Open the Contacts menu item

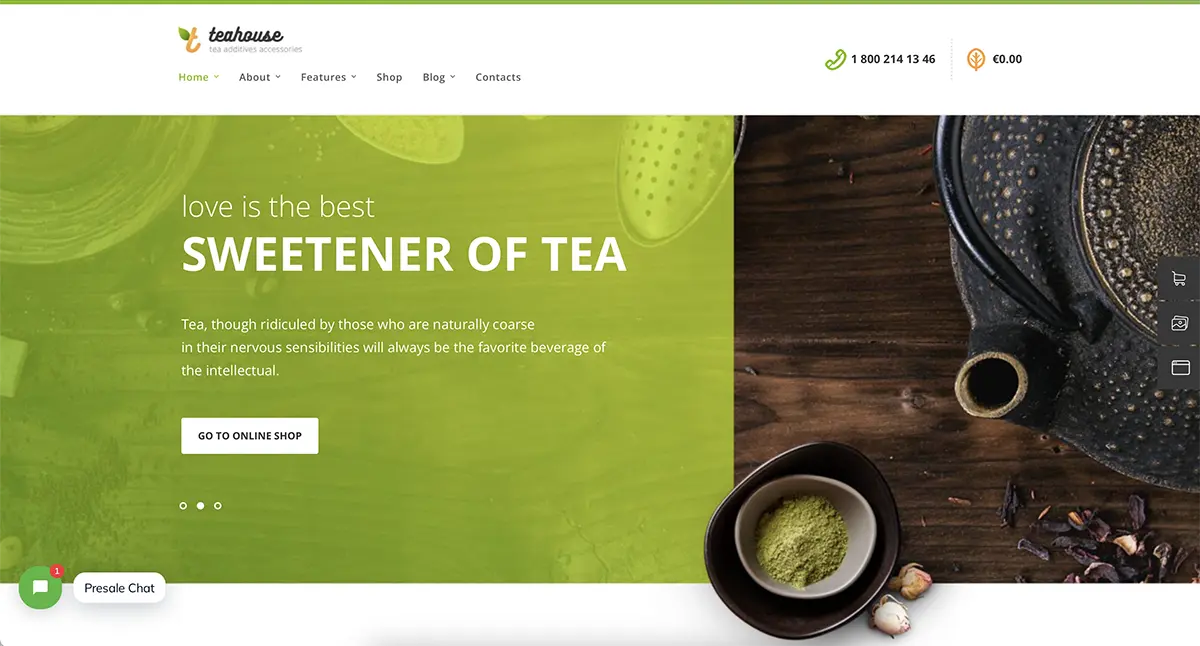coord(498,77)
